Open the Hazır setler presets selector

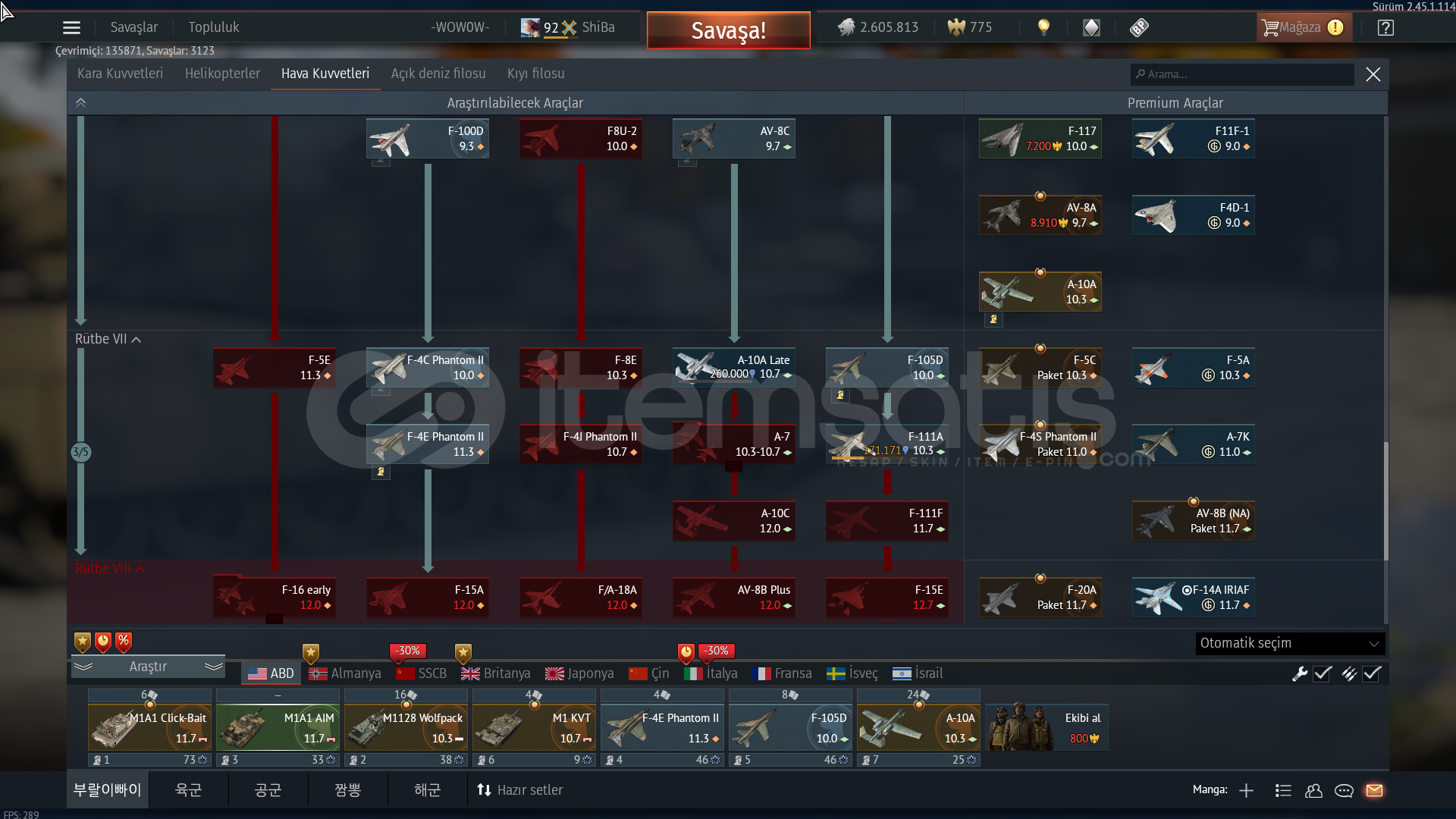(519, 790)
